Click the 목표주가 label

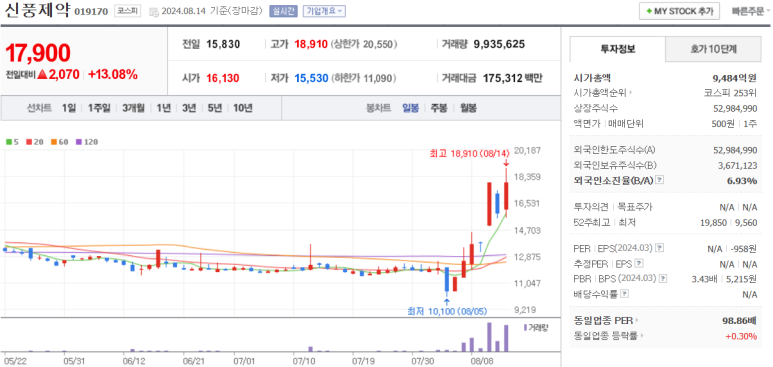[635, 207]
